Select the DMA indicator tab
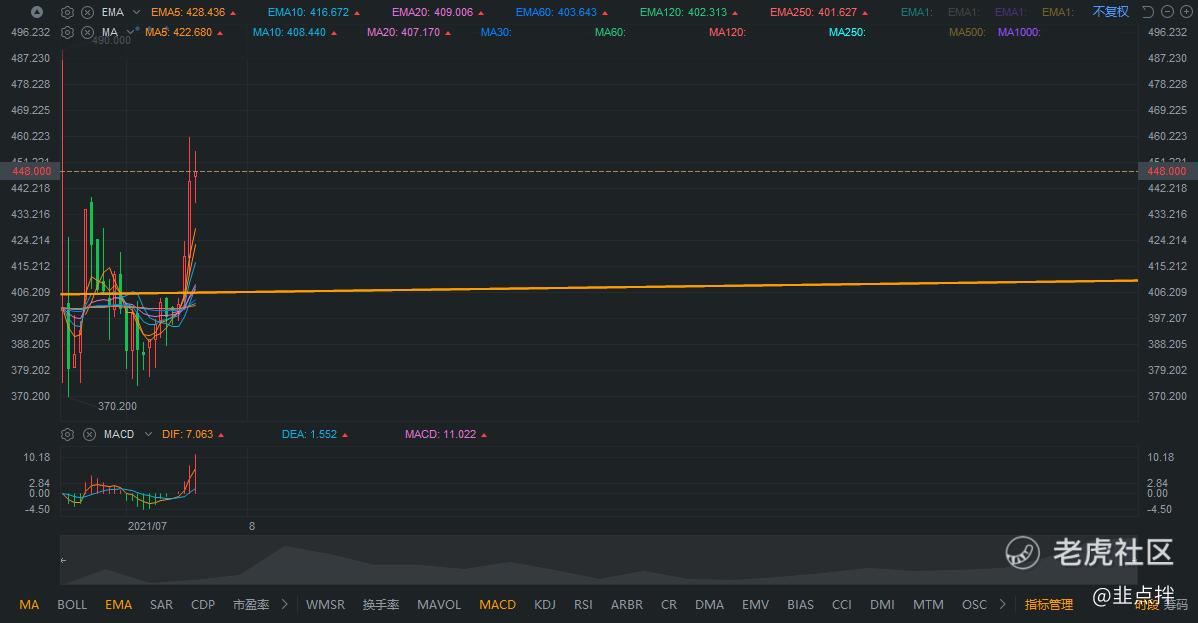 709,605
